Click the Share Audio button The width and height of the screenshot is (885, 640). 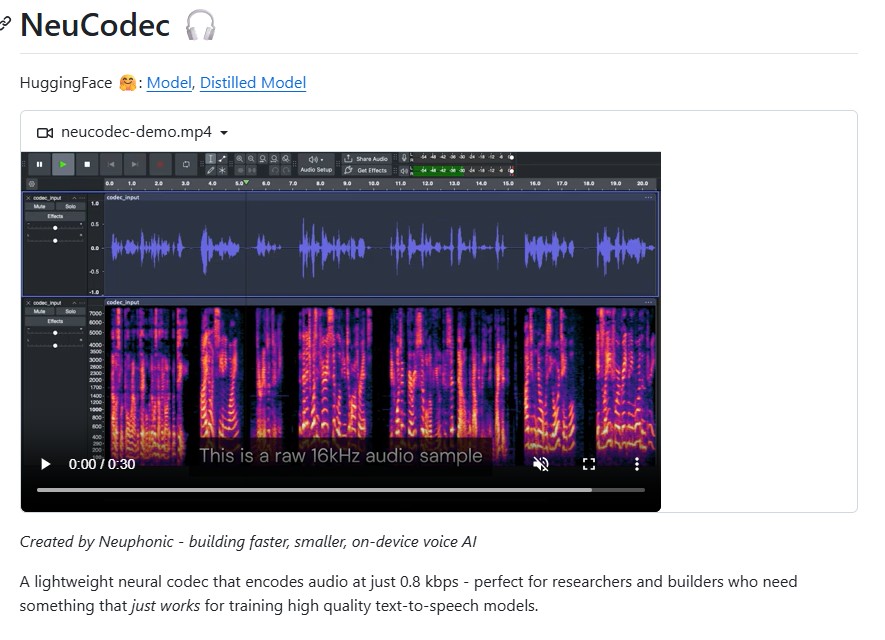point(366,159)
